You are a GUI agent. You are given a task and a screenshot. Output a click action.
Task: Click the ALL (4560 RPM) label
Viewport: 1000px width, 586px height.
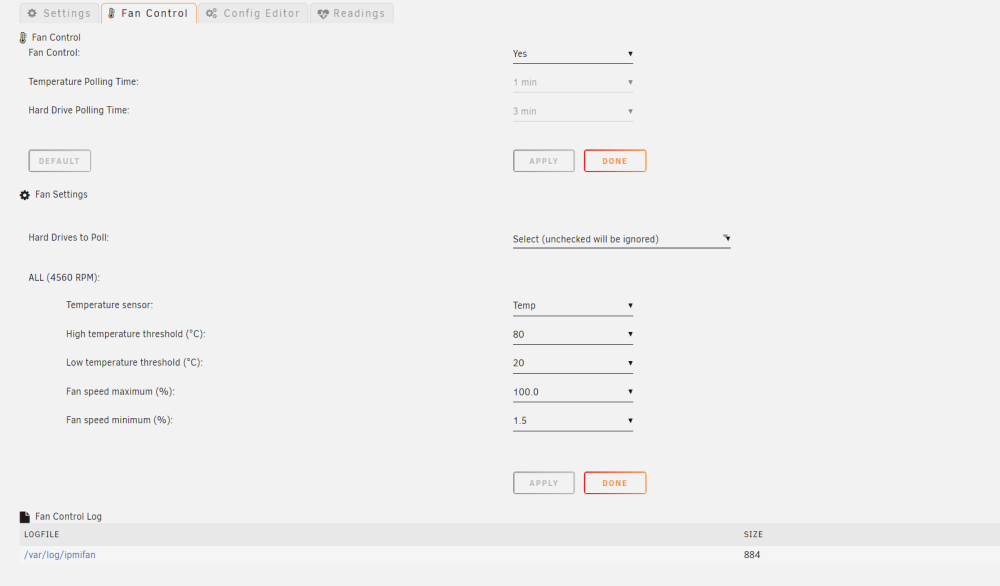coord(64,277)
